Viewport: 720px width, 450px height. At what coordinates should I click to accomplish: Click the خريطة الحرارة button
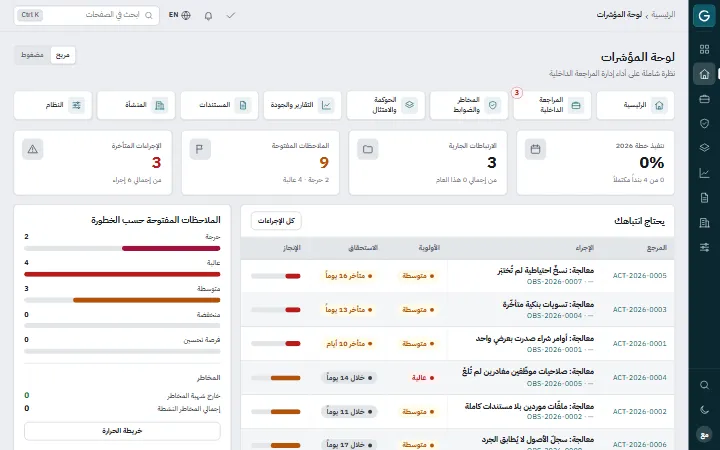point(122,431)
